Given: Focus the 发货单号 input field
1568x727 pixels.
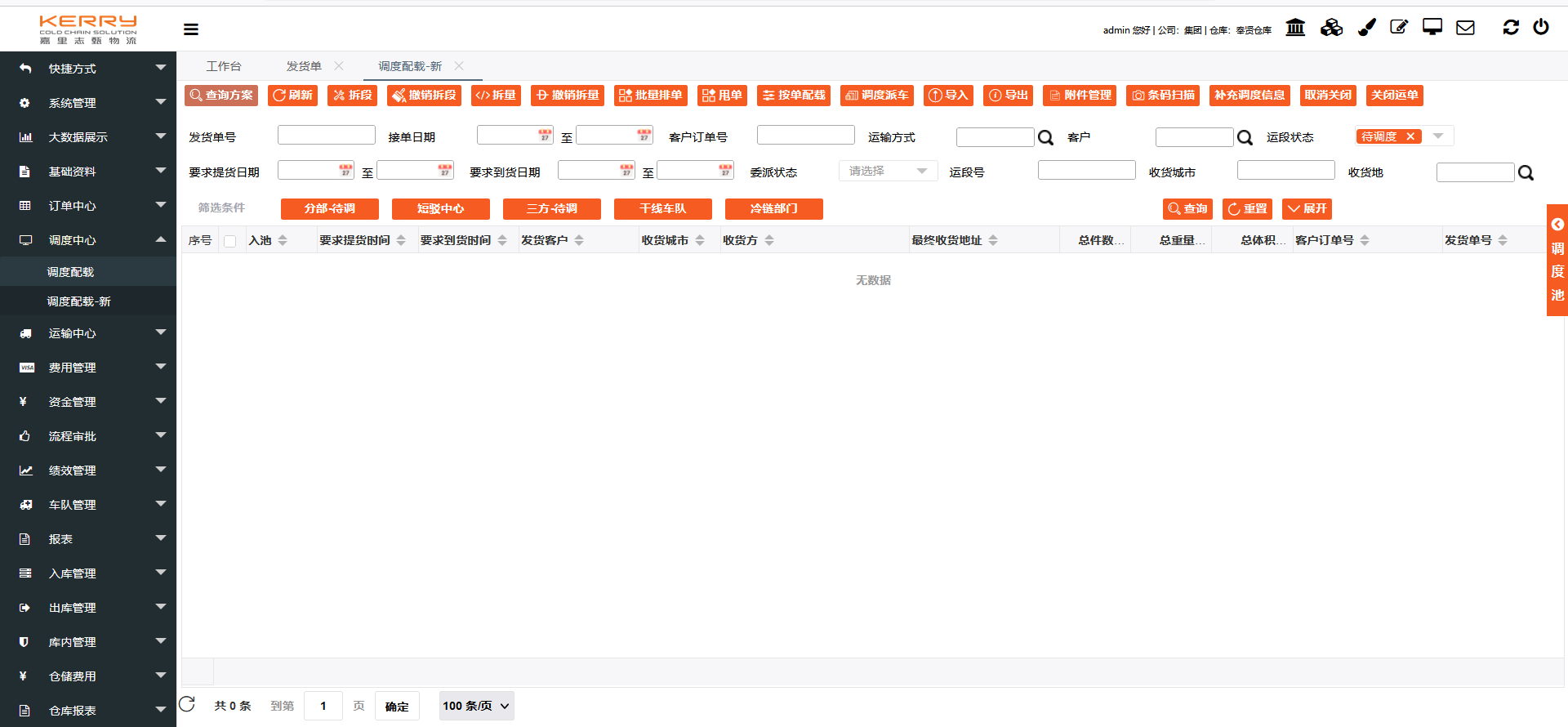Looking at the screenshot, I should pos(327,136).
